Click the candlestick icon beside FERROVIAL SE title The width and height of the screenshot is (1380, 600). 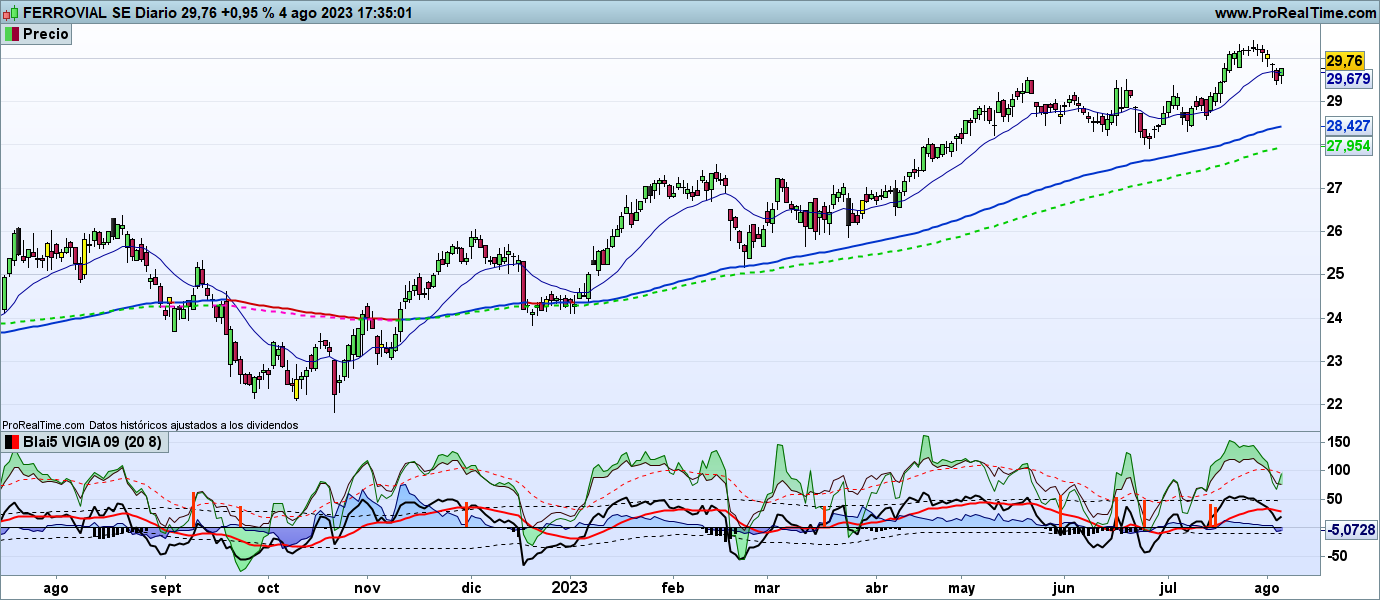(x=11, y=14)
